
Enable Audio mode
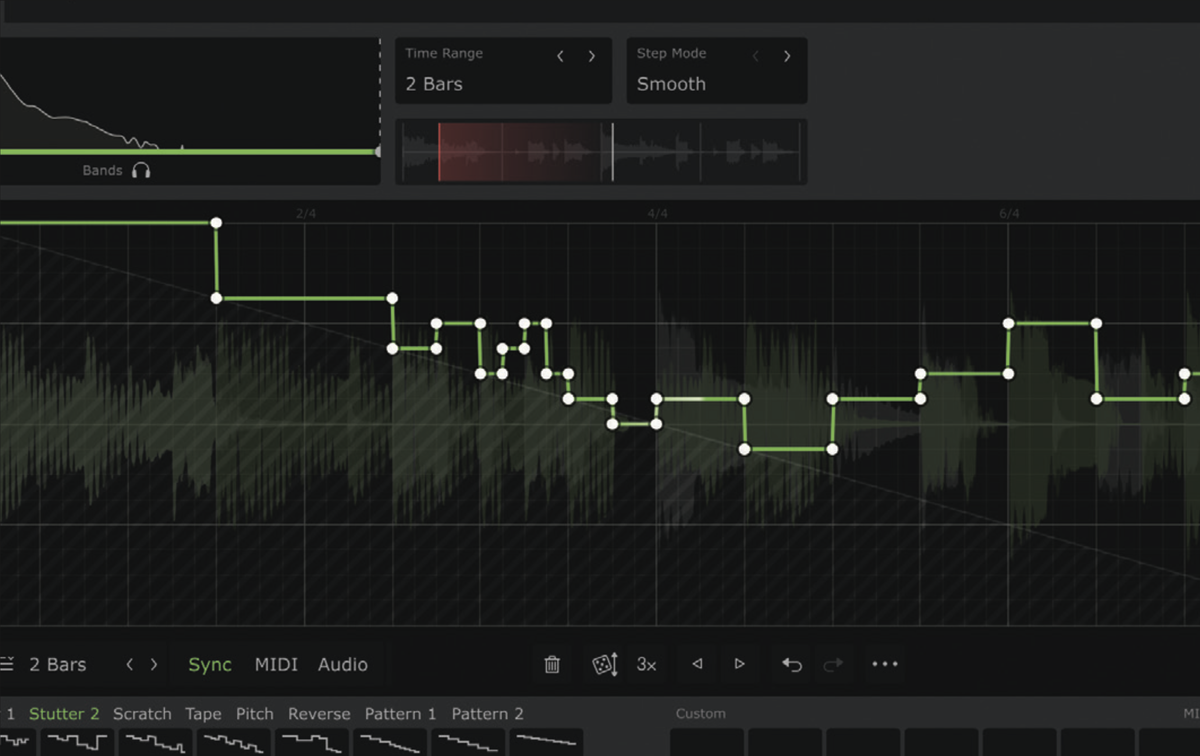(x=343, y=663)
